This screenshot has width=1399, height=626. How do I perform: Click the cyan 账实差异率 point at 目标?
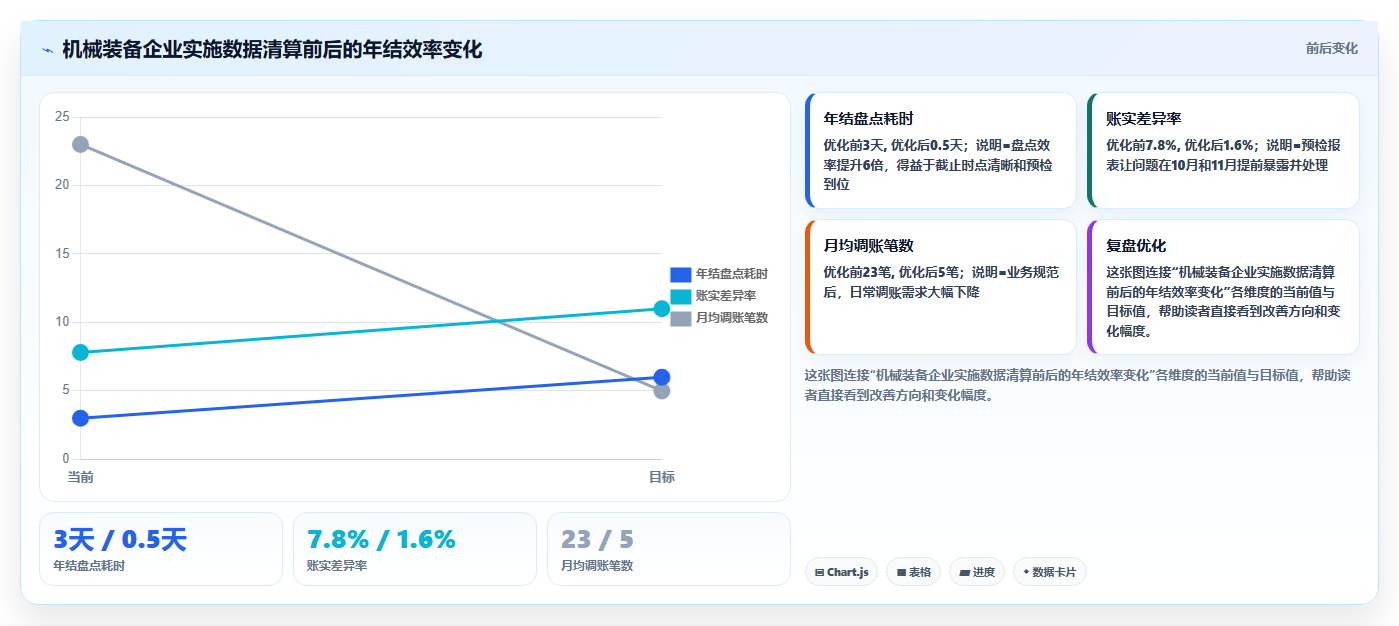coord(661,309)
